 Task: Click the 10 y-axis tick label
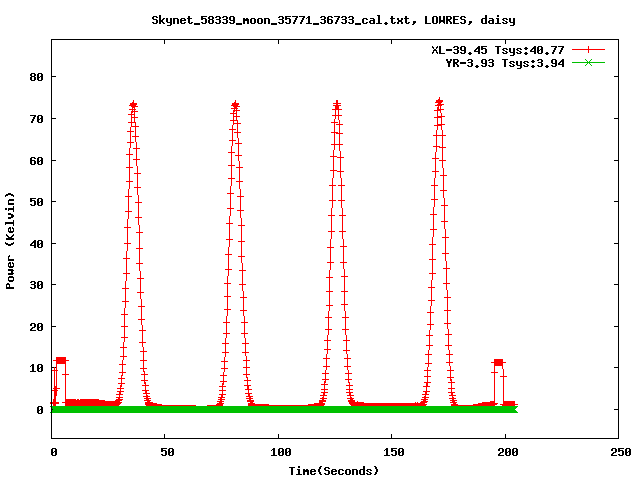click(x=36, y=368)
